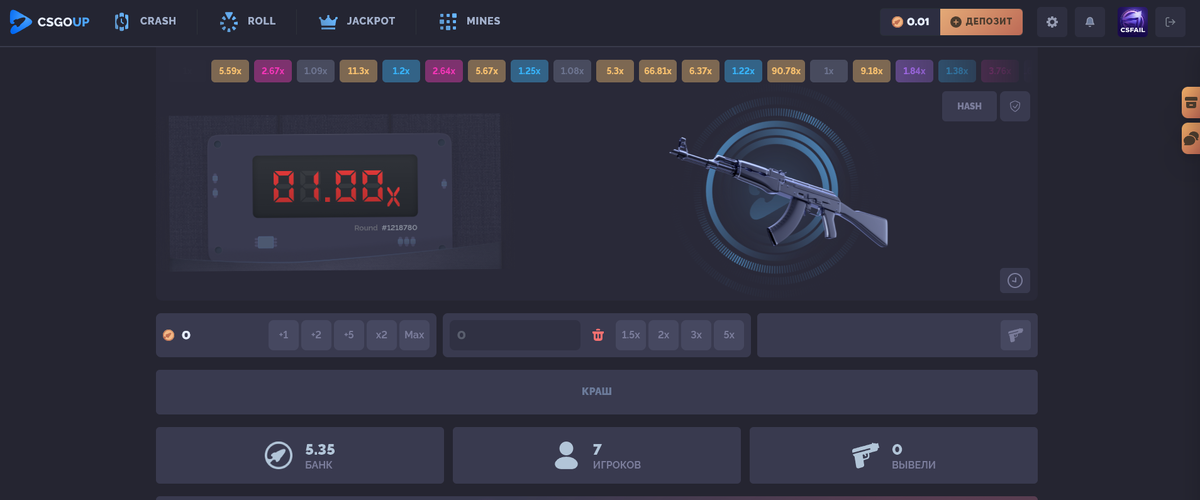Select the 9.18x history multiplier chip

click(871, 71)
